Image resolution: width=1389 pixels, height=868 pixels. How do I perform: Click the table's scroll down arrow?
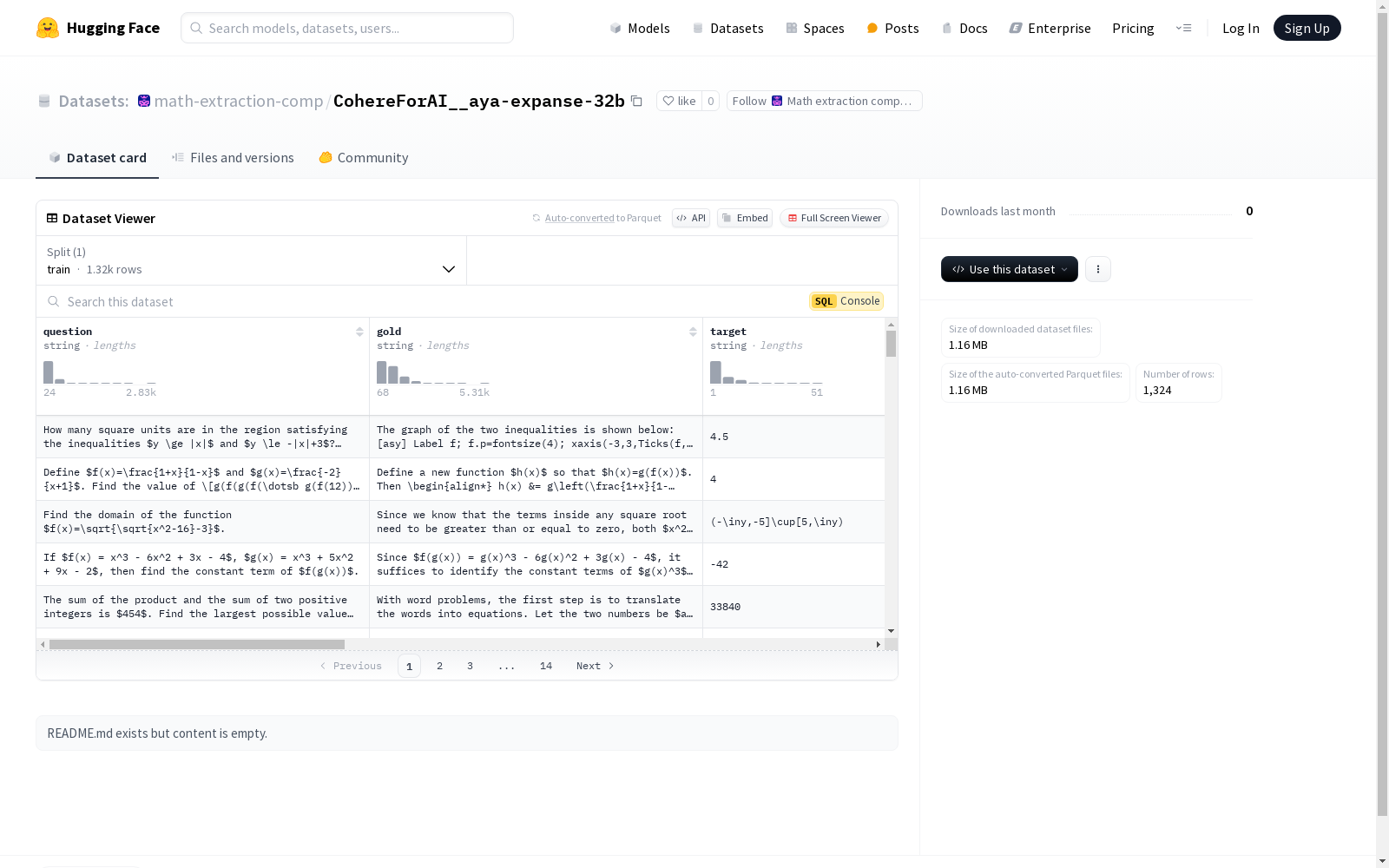[891, 631]
